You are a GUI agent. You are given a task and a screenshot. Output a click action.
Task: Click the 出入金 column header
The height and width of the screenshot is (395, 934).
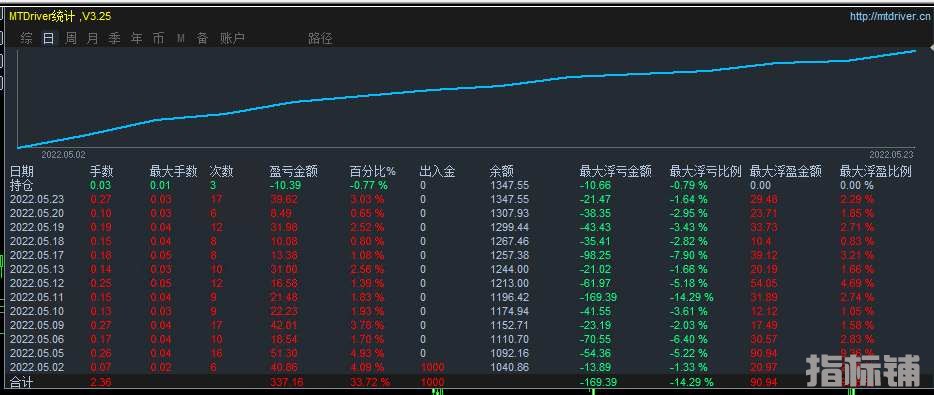tap(437, 172)
